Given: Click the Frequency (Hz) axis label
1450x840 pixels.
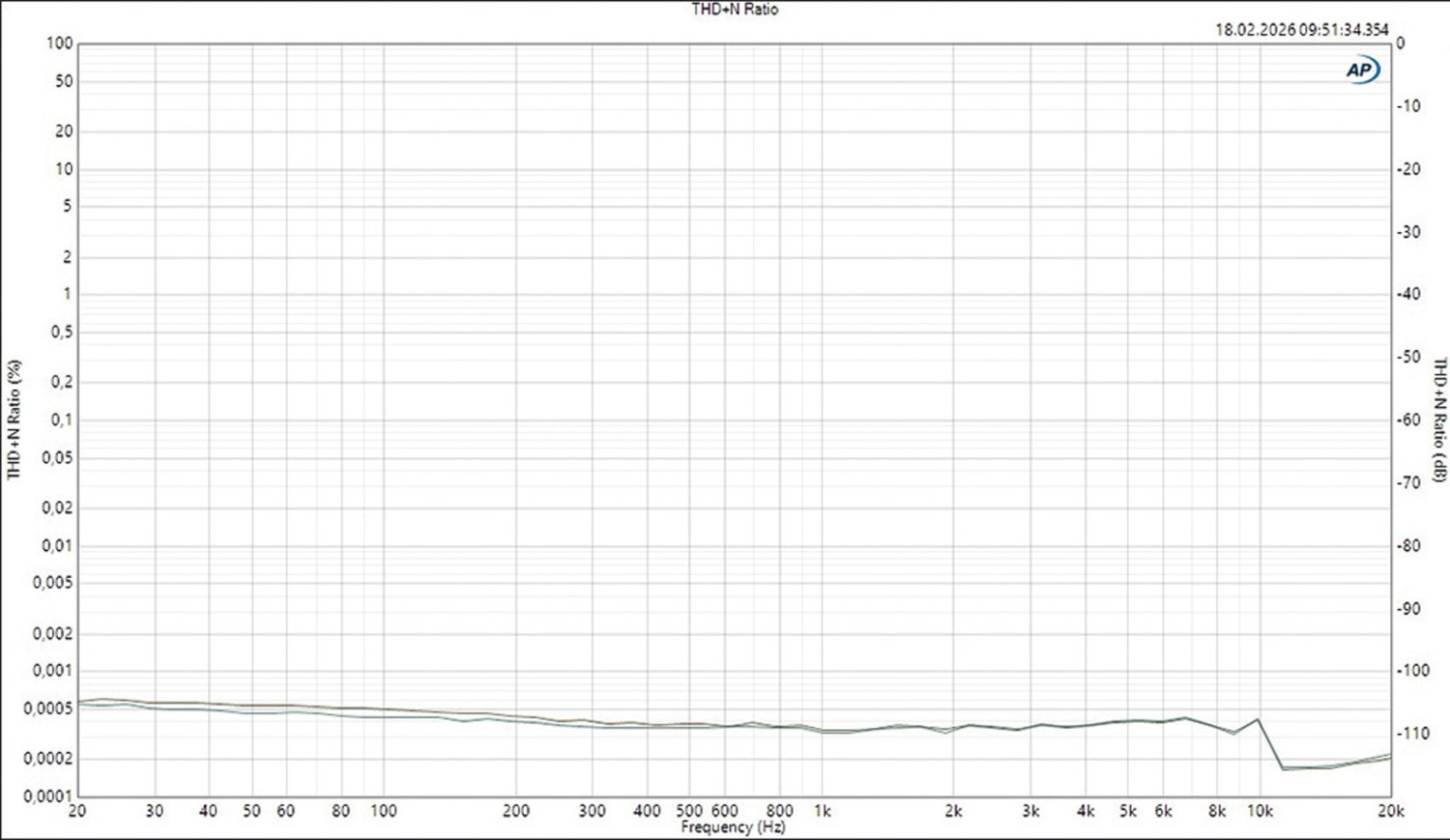Looking at the screenshot, I should (x=733, y=827).
